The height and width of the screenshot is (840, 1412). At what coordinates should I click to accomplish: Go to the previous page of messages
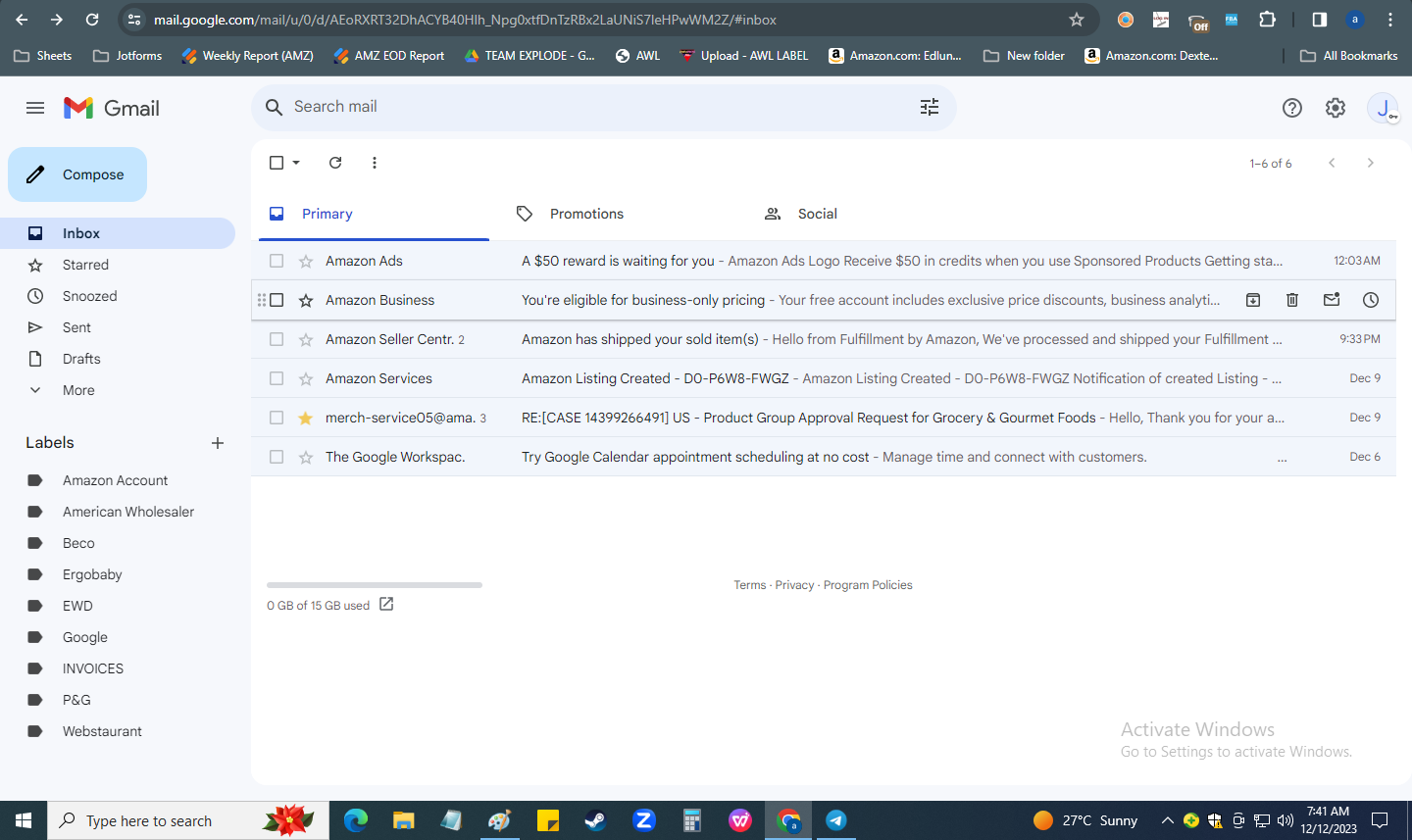click(x=1332, y=163)
